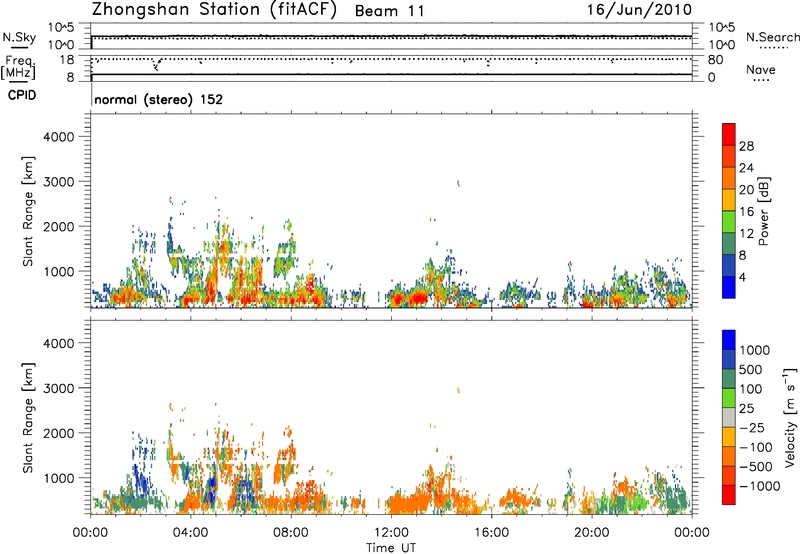Select the Freq. [MHz] axis label
Screen dimensions: 800x554
tap(18, 67)
